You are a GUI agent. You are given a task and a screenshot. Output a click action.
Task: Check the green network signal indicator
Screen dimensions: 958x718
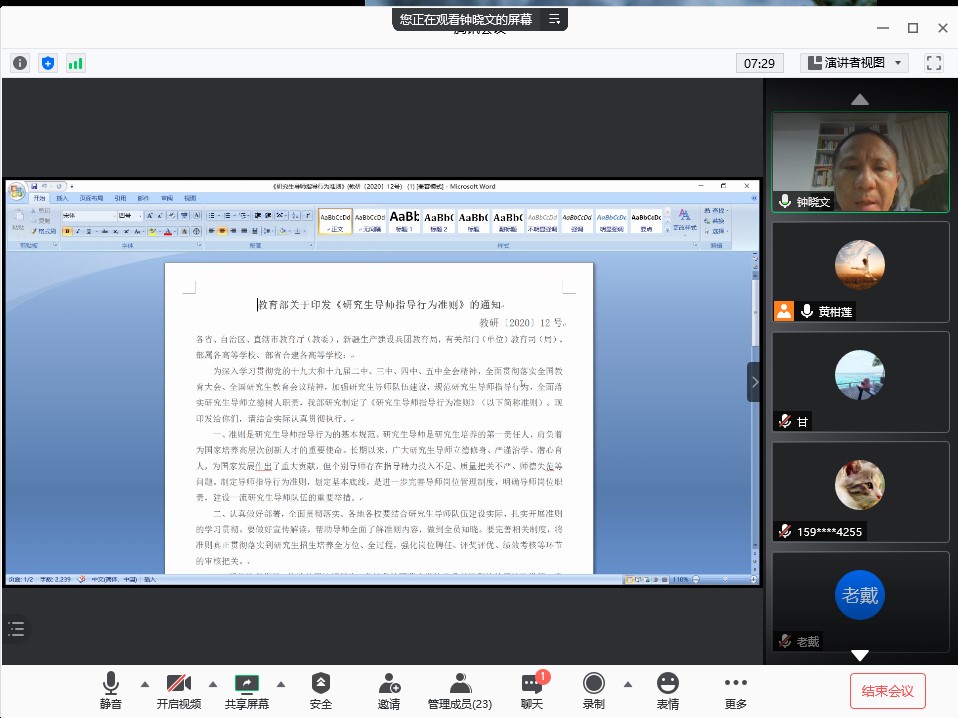(x=76, y=63)
